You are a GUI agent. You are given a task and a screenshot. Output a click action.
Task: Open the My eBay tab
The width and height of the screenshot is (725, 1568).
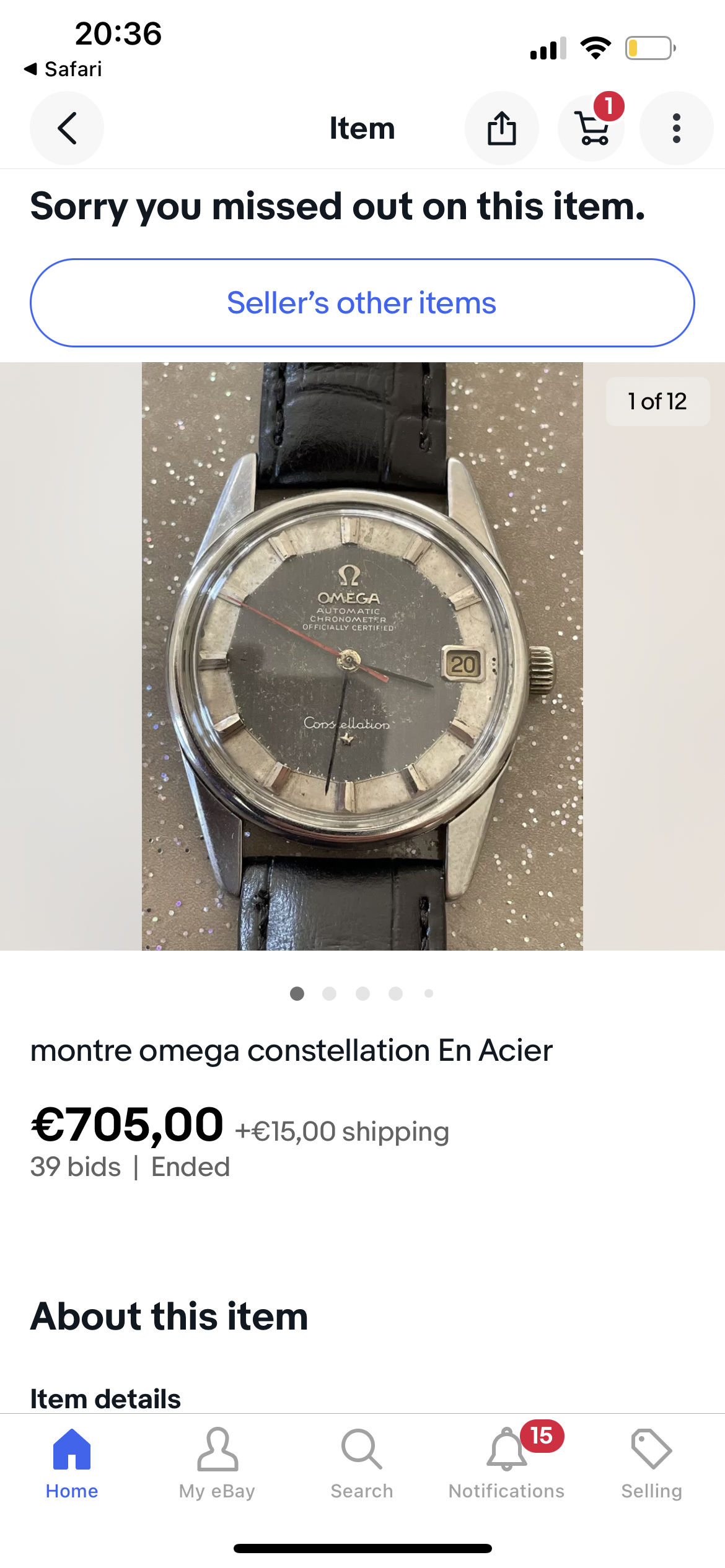pos(217,1464)
